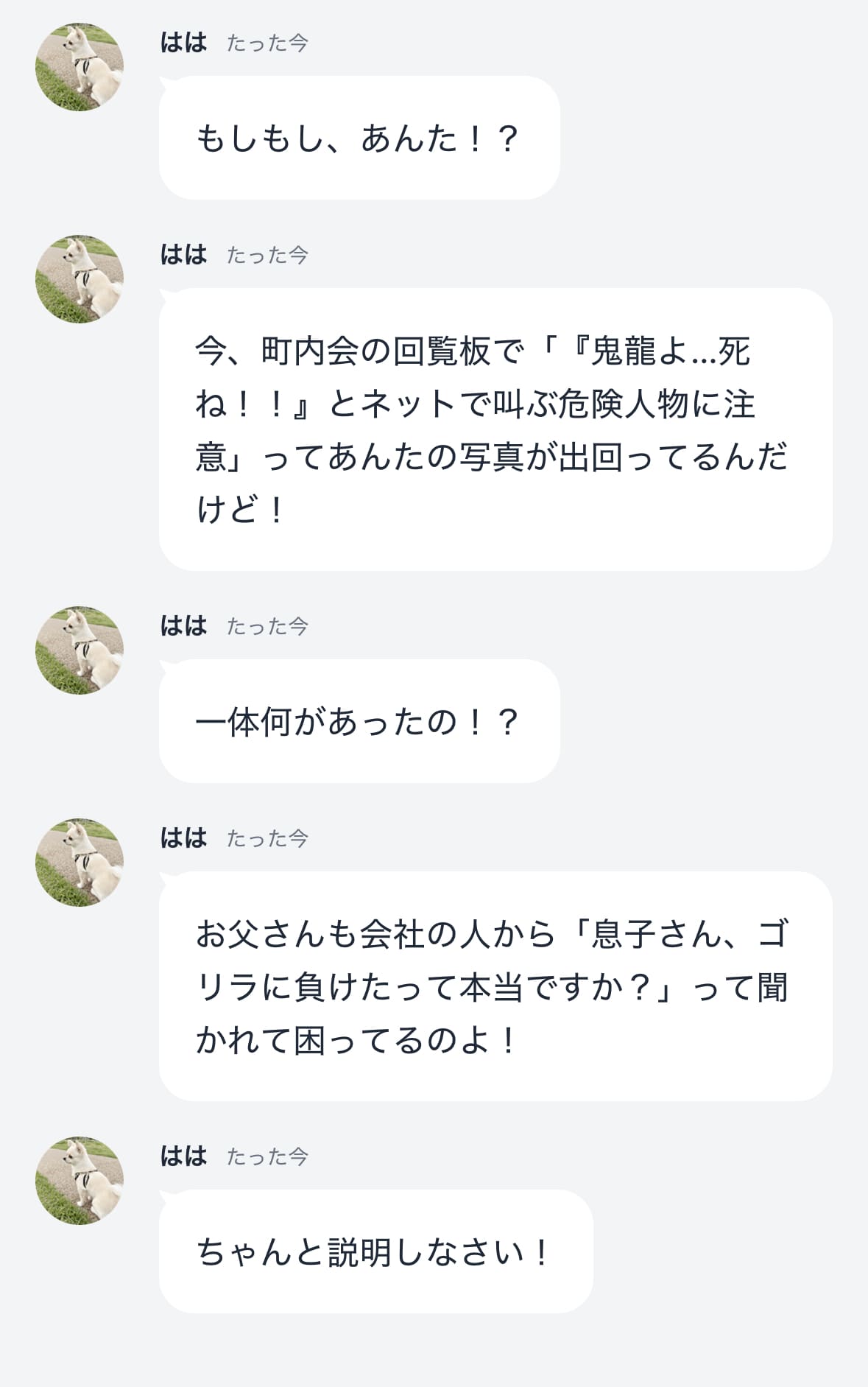868x1387 pixels.
Task: Select sender name はは above the お父さん message
Action: [x=184, y=838]
